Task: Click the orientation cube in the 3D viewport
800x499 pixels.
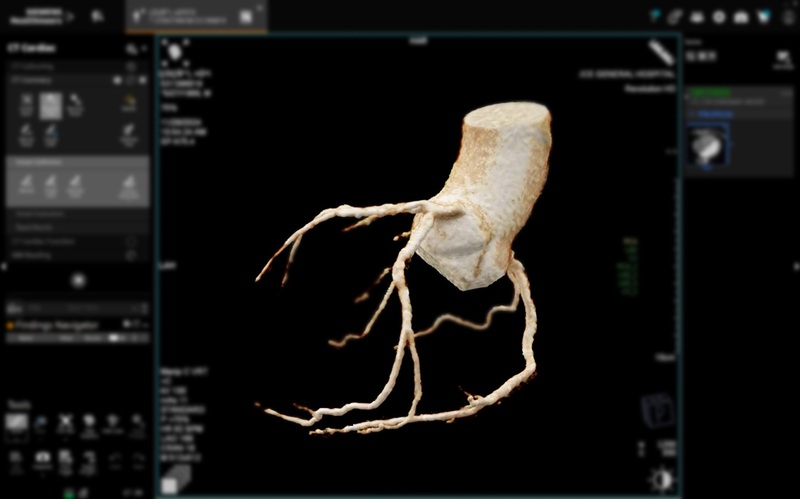Action: pos(656,410)
